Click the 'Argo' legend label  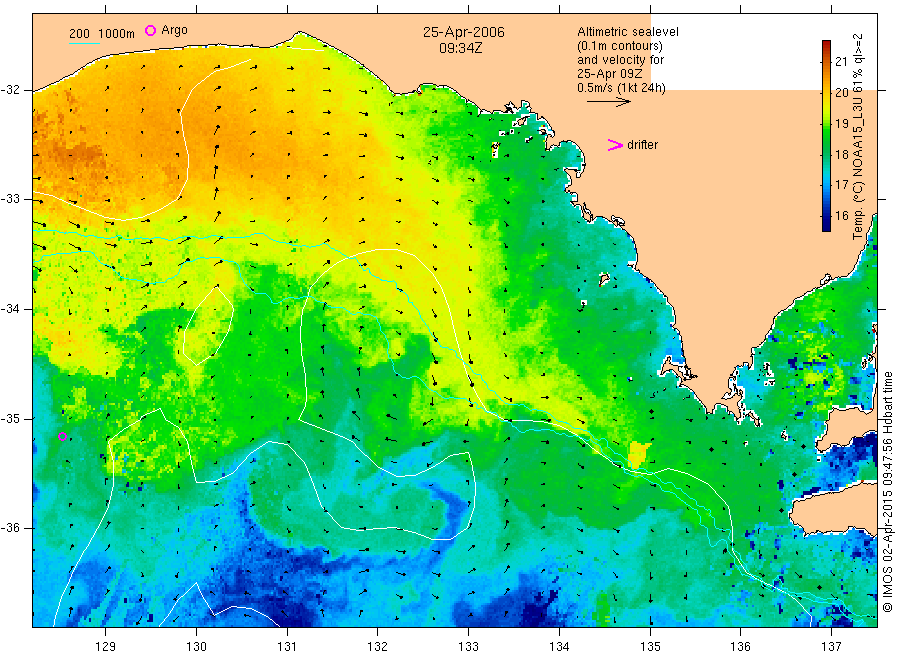[174, 30]
